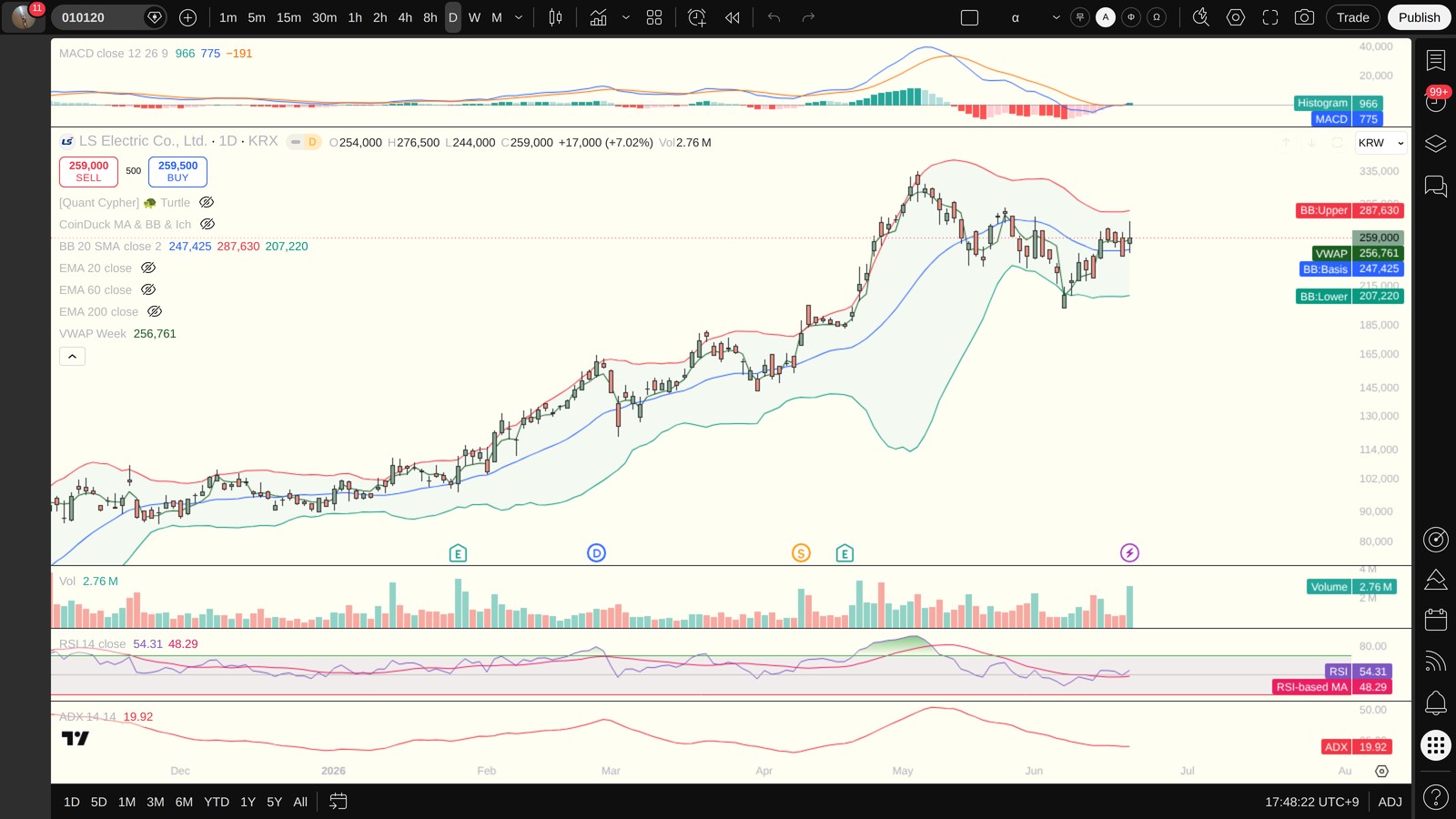Open quick search magnifier icon
Image resolution: width=1456 pixels, height=819 pixels.
point(1201,17)
